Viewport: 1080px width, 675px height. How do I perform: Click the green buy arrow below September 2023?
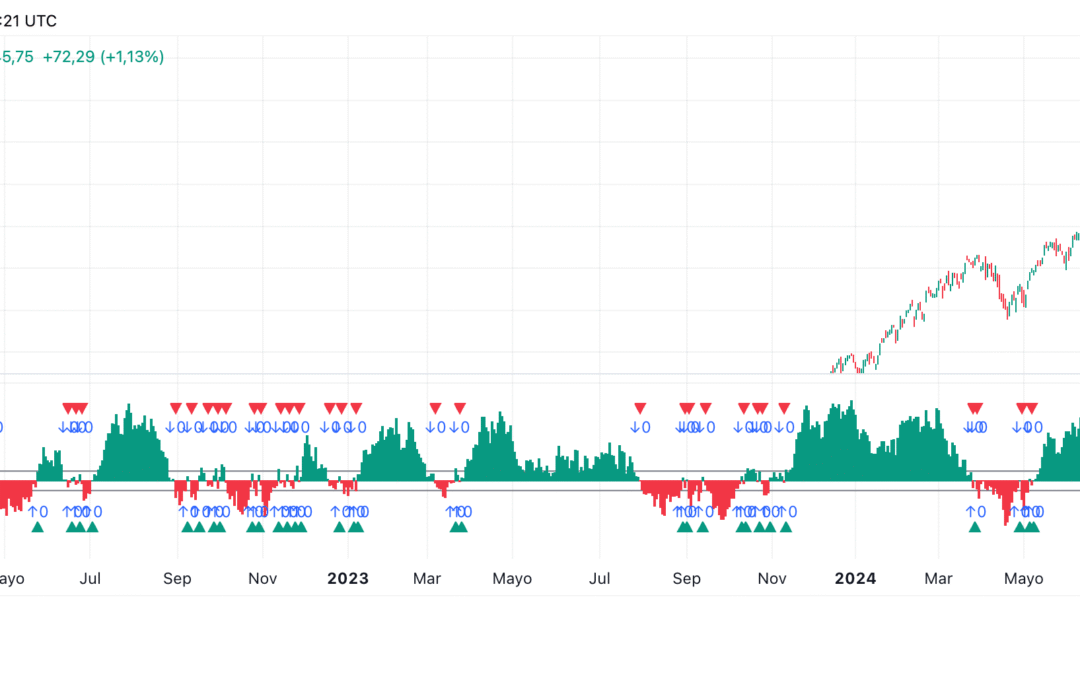(687, 527)
